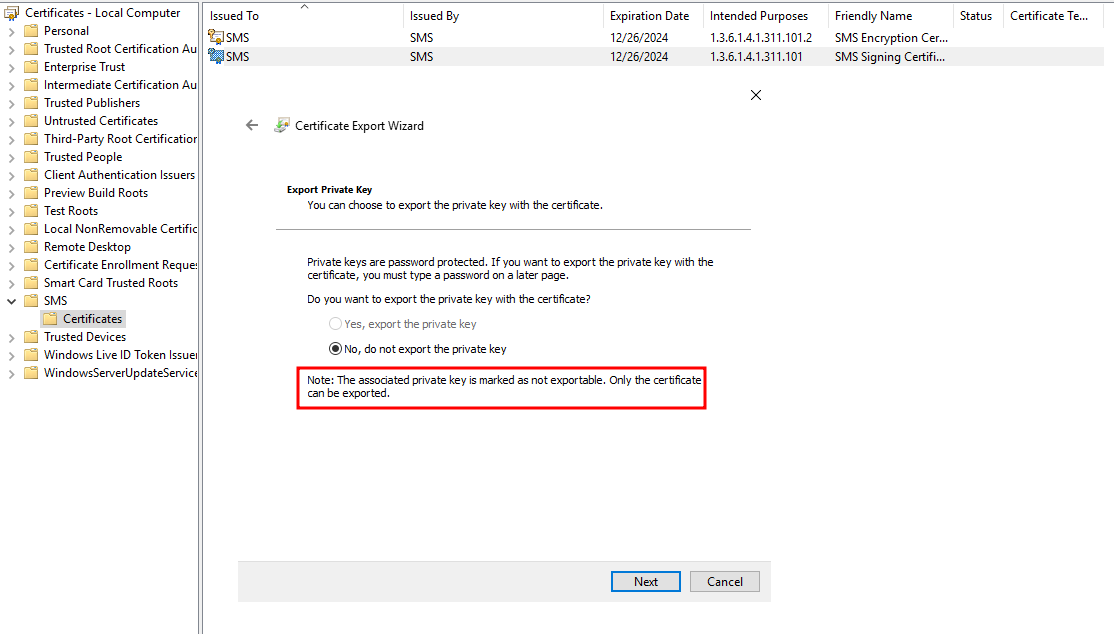Expand the Enterprise Trust node
The width and height of the screenshot is (1114, 634).
coord(11,68)
